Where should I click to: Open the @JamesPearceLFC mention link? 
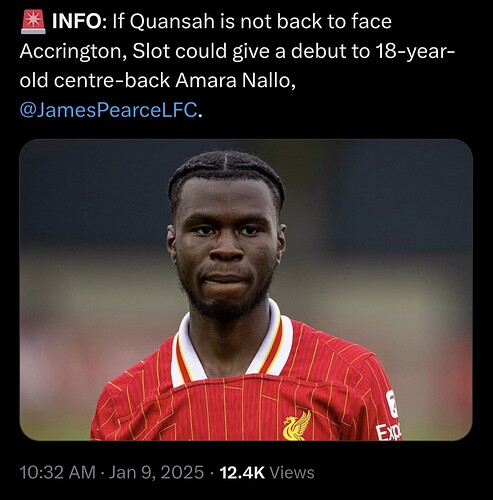point(108,110)
